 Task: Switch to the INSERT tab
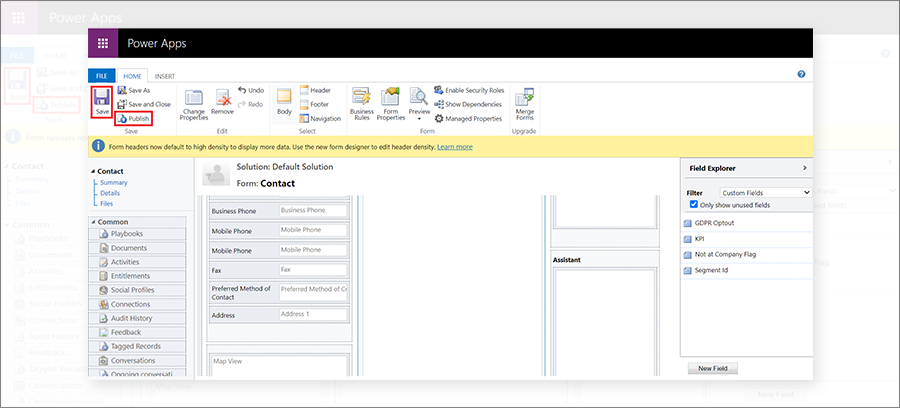tap(165, 76)
